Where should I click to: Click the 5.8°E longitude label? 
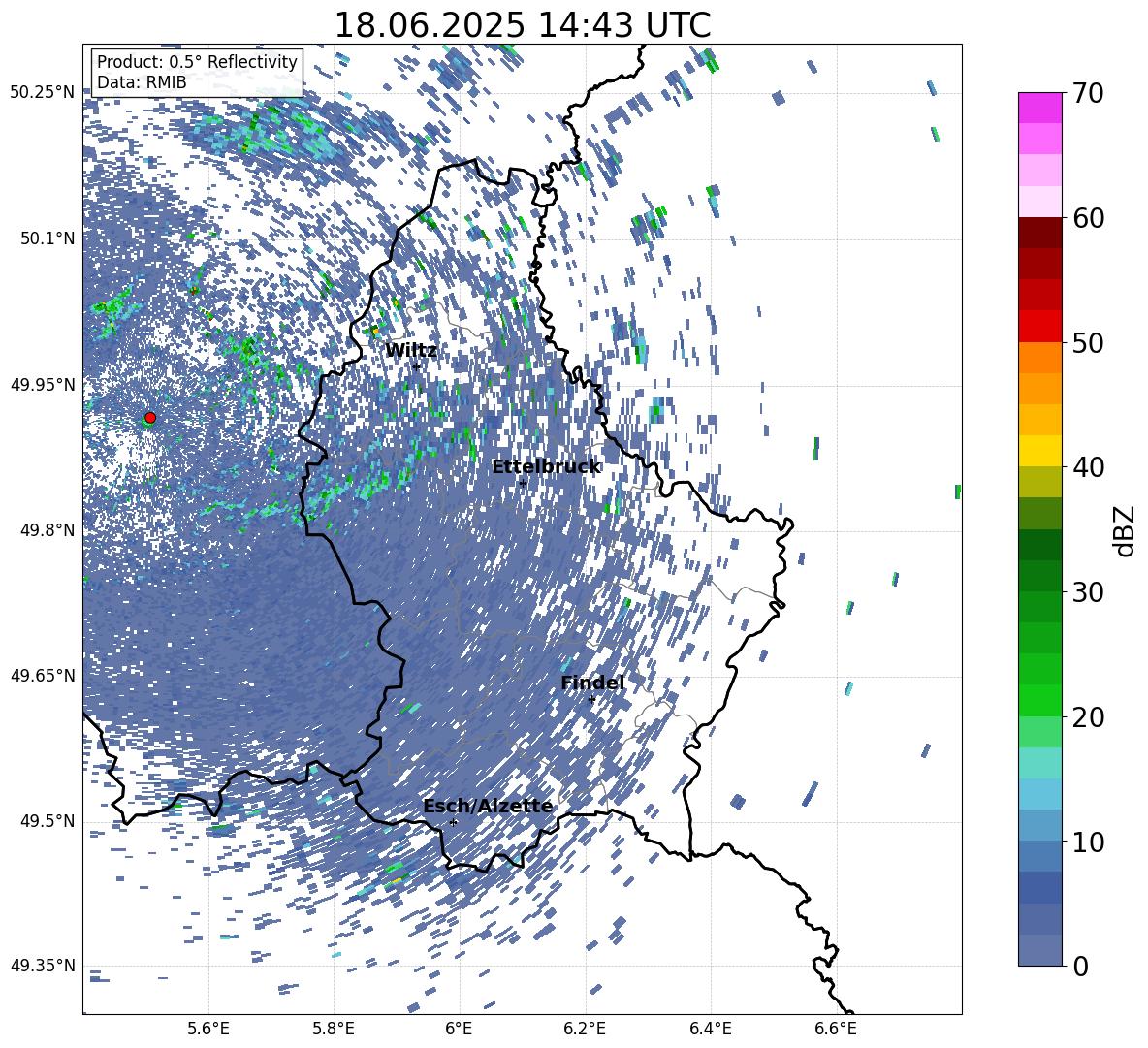pyautogui.click(x=334, y=1029)
